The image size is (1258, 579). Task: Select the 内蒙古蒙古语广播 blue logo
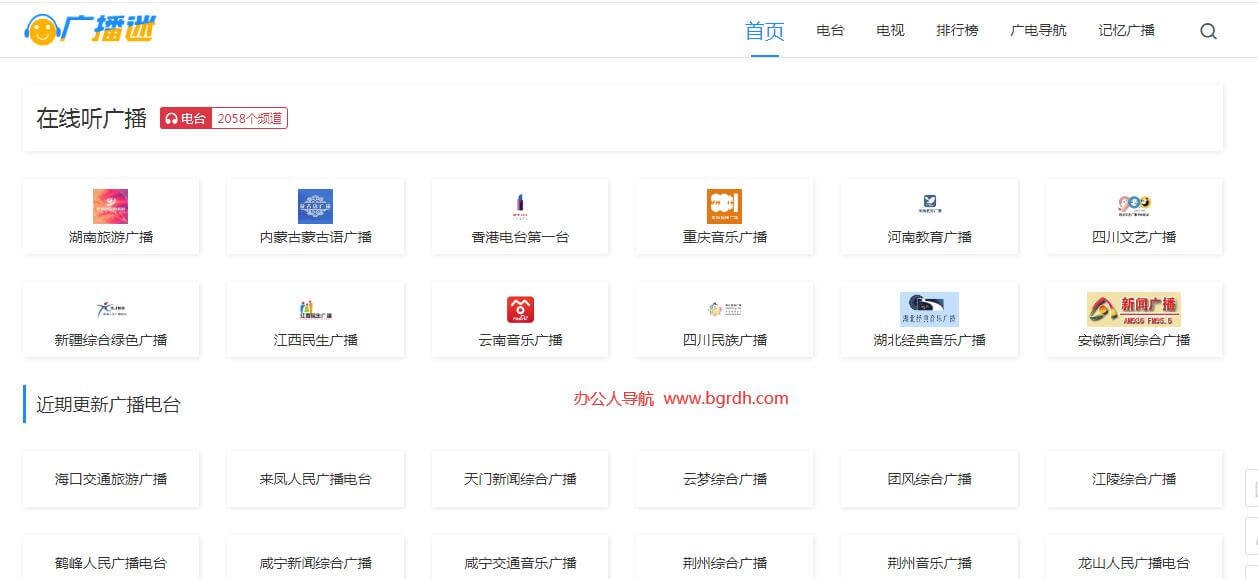[315, 206]
